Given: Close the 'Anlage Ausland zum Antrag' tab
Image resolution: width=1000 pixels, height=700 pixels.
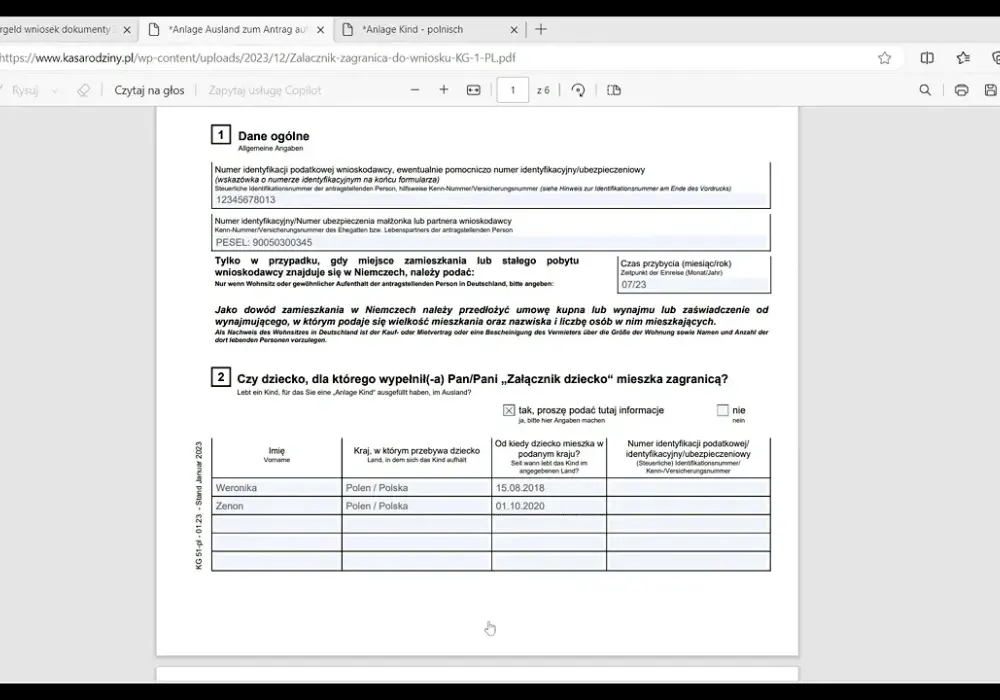Looking at the screenshot, I should click(320, 29).
